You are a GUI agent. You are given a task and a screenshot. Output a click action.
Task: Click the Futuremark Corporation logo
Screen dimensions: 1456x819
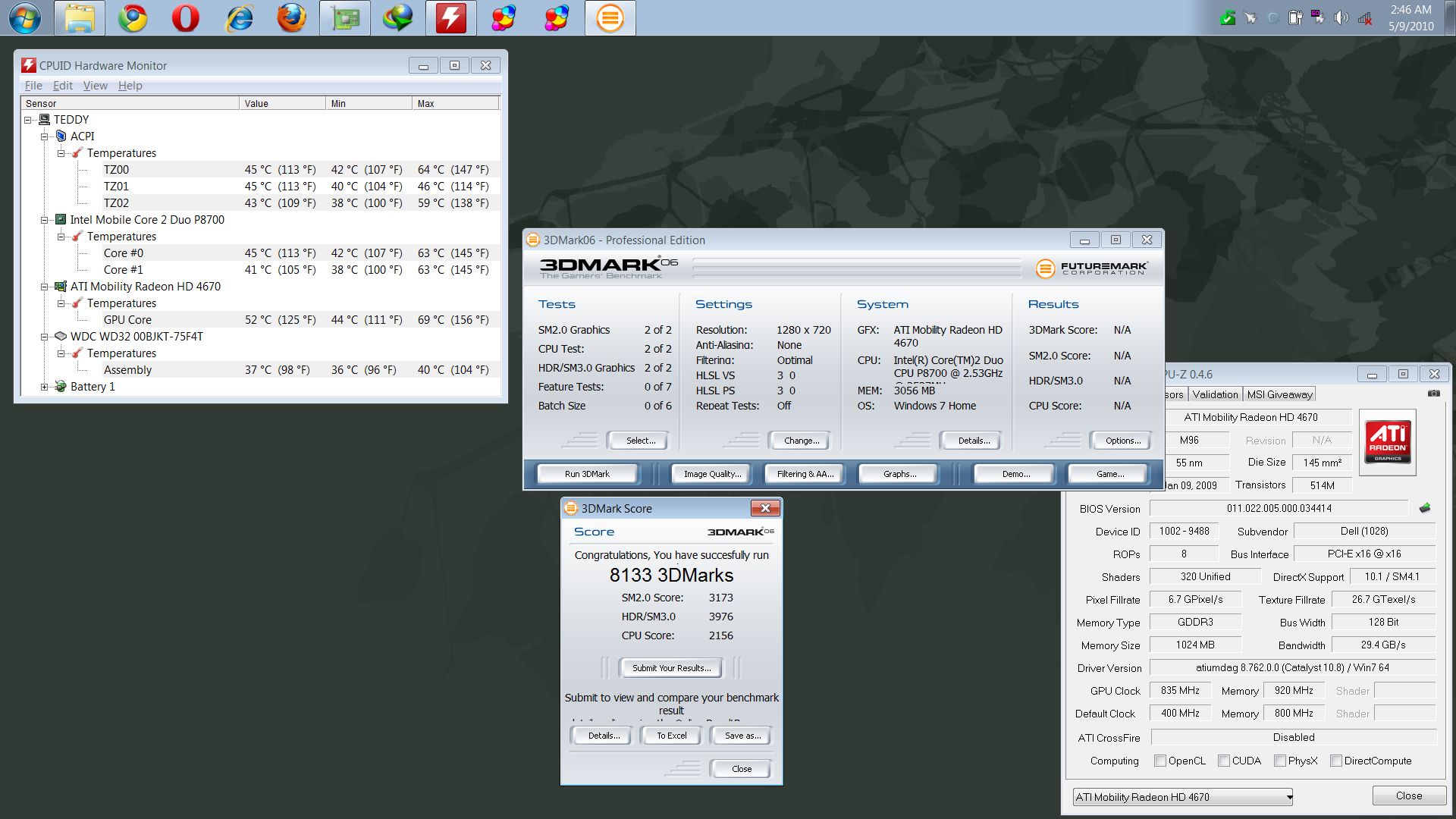point(1091,268)
